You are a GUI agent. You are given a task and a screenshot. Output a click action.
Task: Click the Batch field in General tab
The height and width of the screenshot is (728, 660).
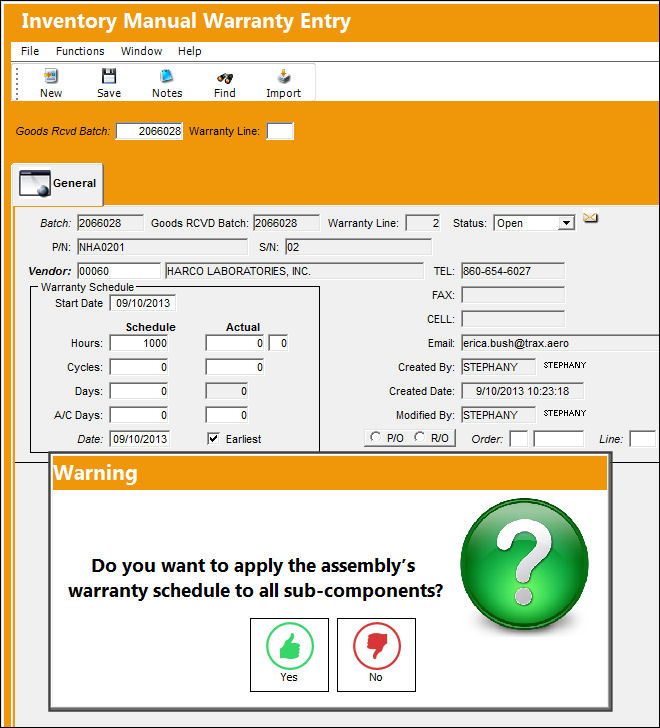point(110,223)
